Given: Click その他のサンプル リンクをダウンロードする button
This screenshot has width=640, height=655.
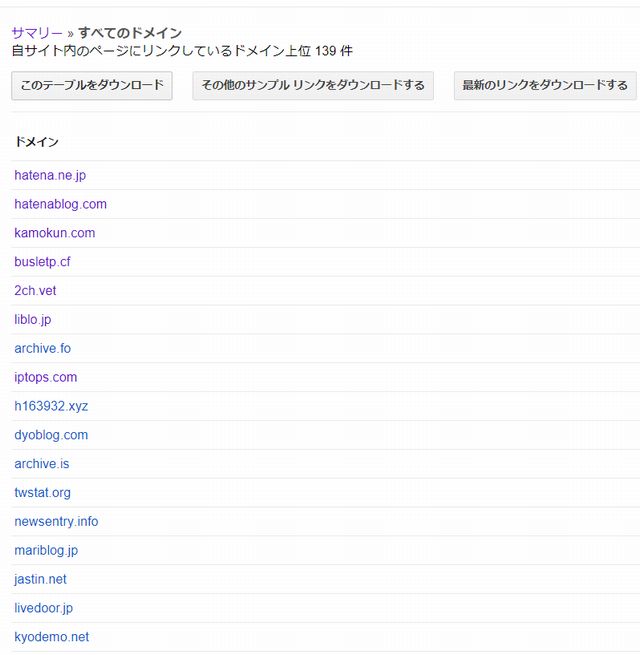Looking at the screenshot, I should [x=313, y=86].
